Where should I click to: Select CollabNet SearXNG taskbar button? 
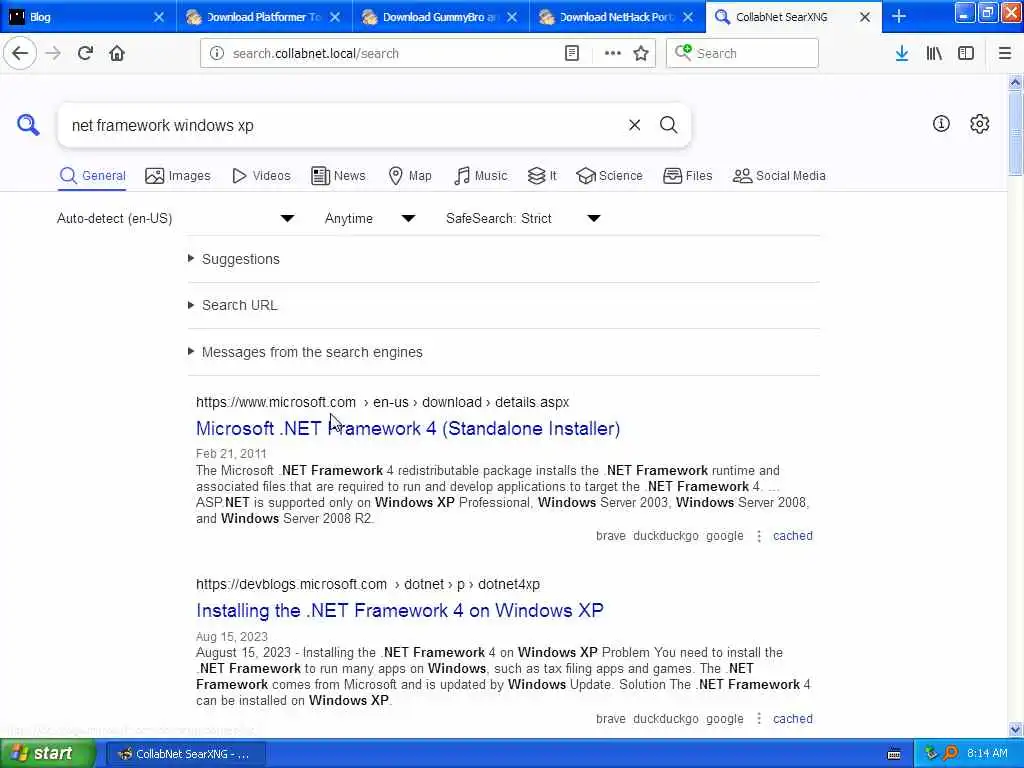coord(185,754)
